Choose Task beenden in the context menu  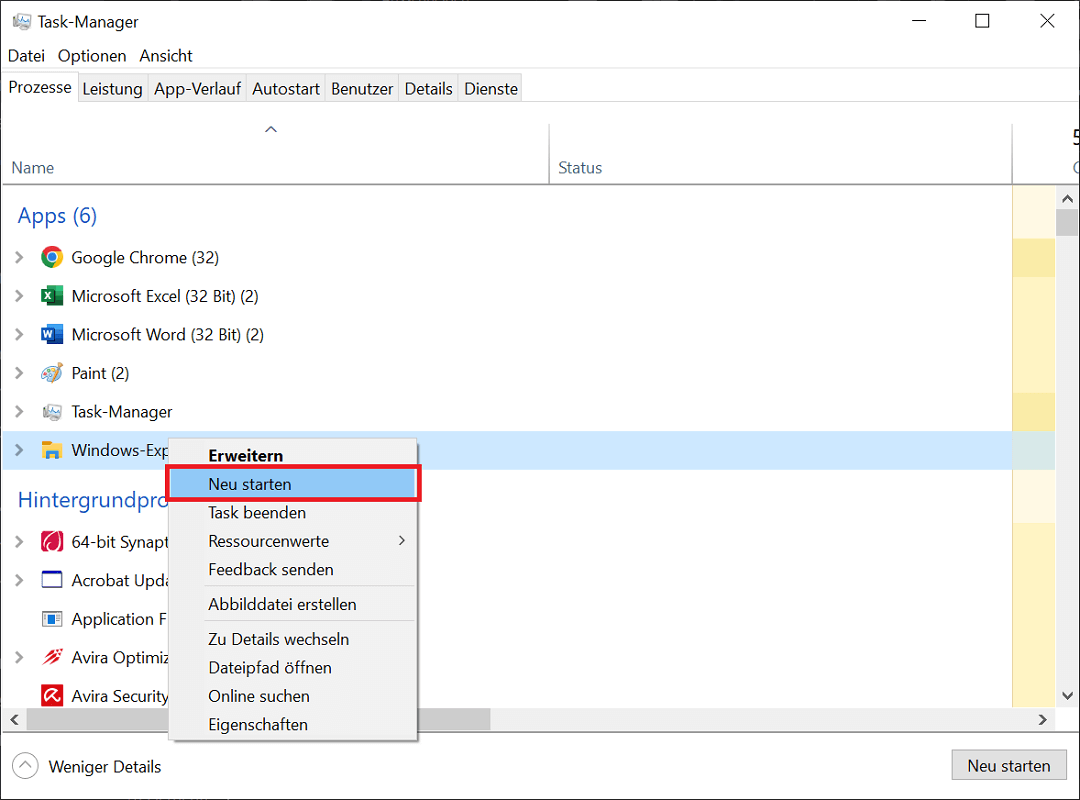pyautogui.click(x=293, y=513)
